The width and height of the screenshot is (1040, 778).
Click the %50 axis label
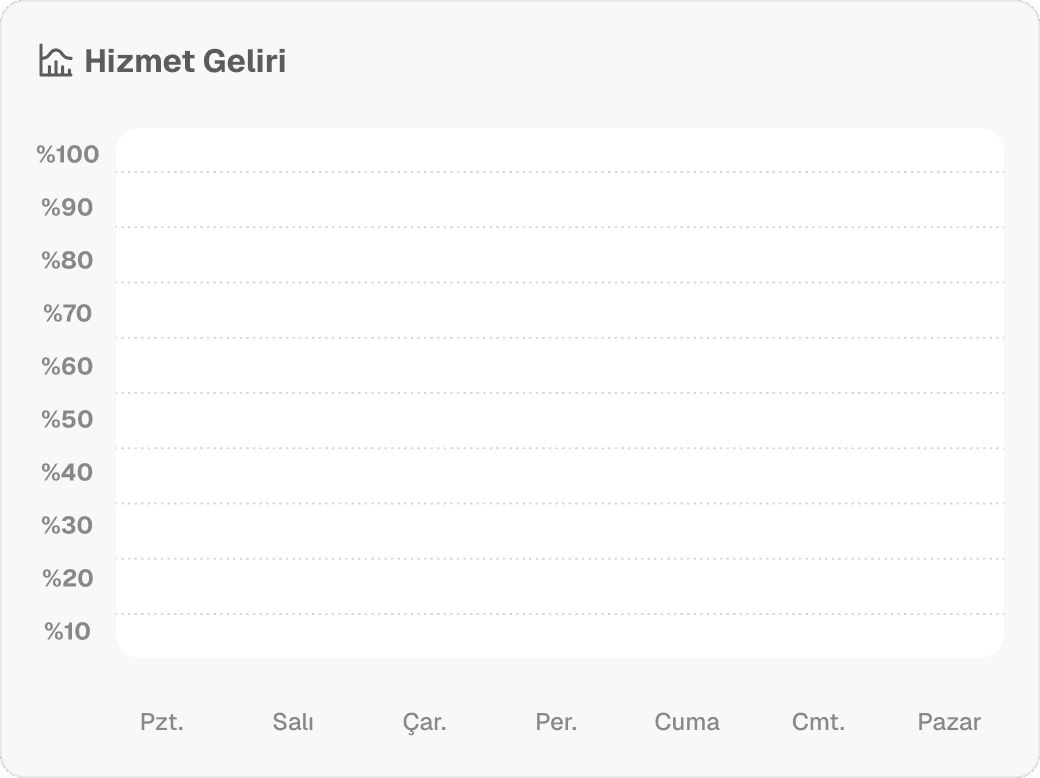67,419
